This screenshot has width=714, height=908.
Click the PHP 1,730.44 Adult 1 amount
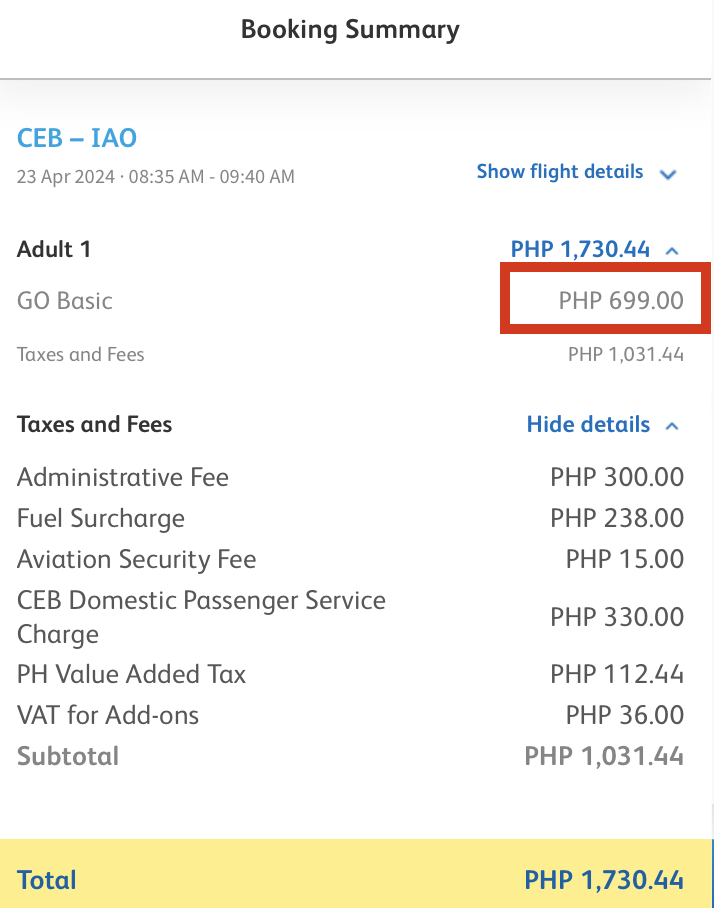click(580, 250)
